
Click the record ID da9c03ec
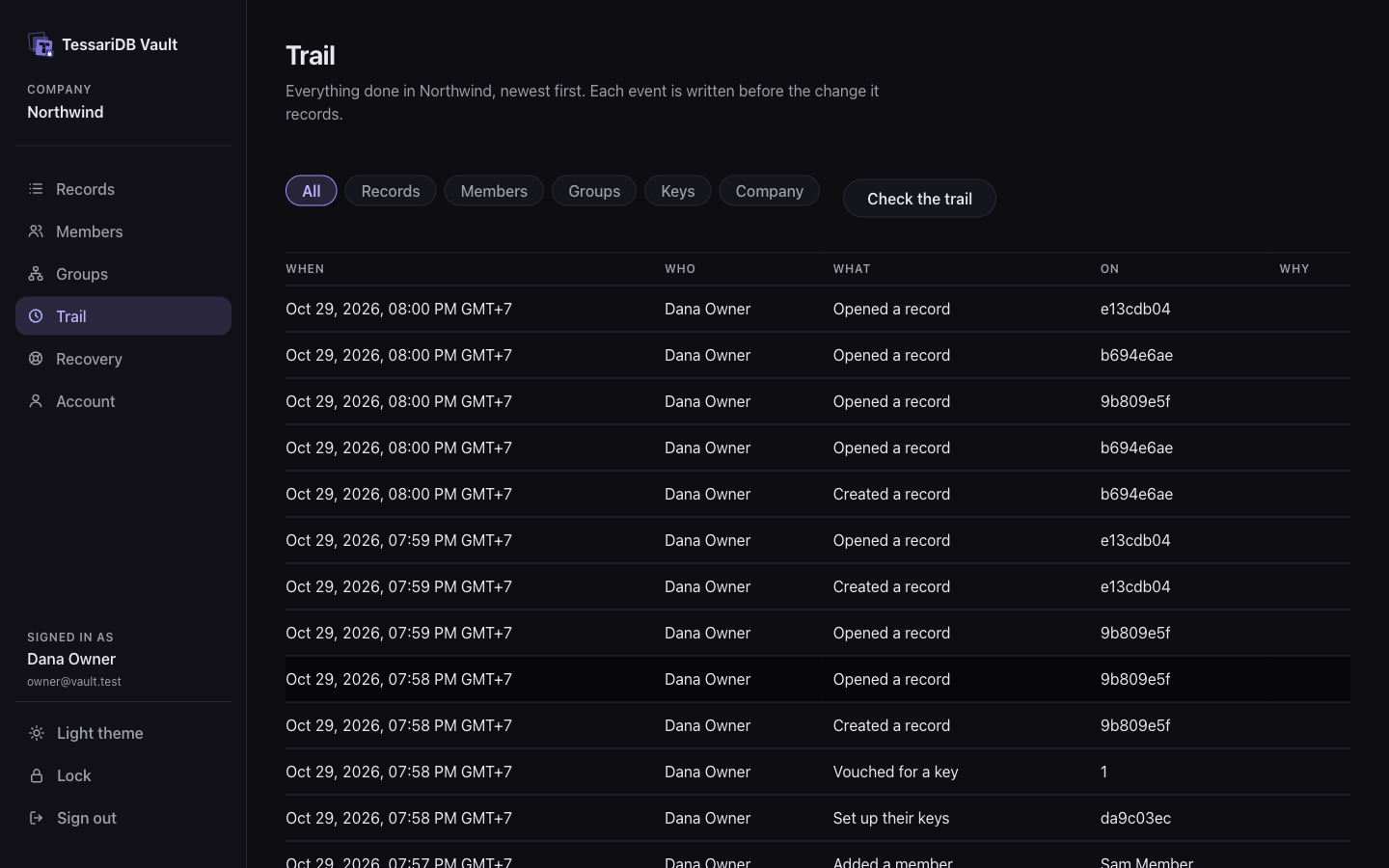pyautogui.click(x=1135, y=818)
